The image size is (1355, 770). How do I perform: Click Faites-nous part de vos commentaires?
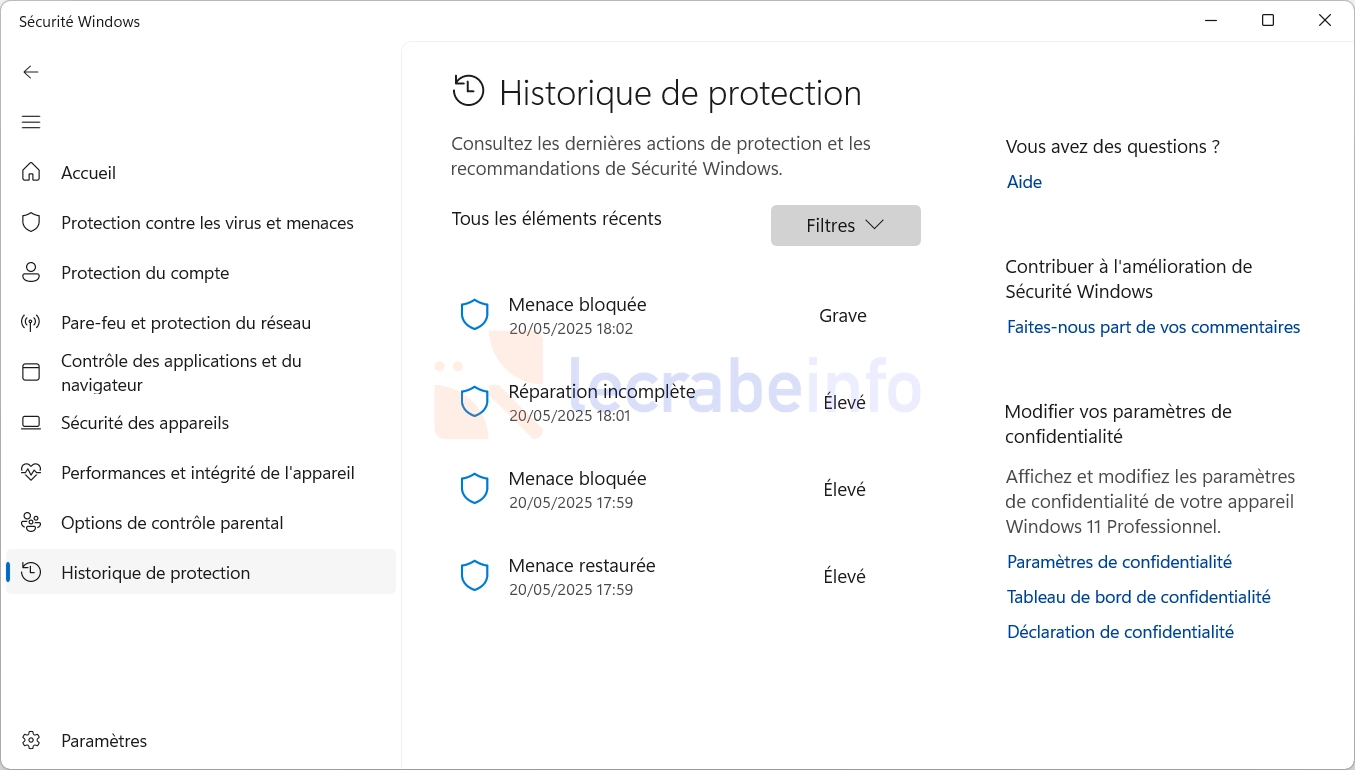(x=1153, y=327)
